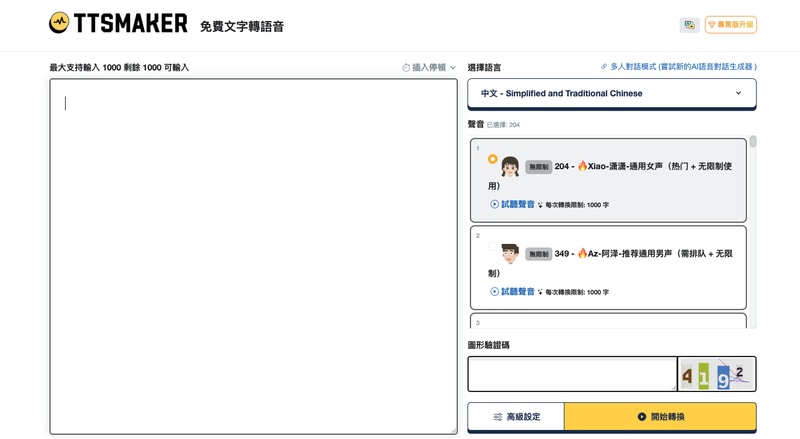Play 試聽聲音 for voice 204 Xiao
Viewport: 800px width, 439px height.
[512, 204]
